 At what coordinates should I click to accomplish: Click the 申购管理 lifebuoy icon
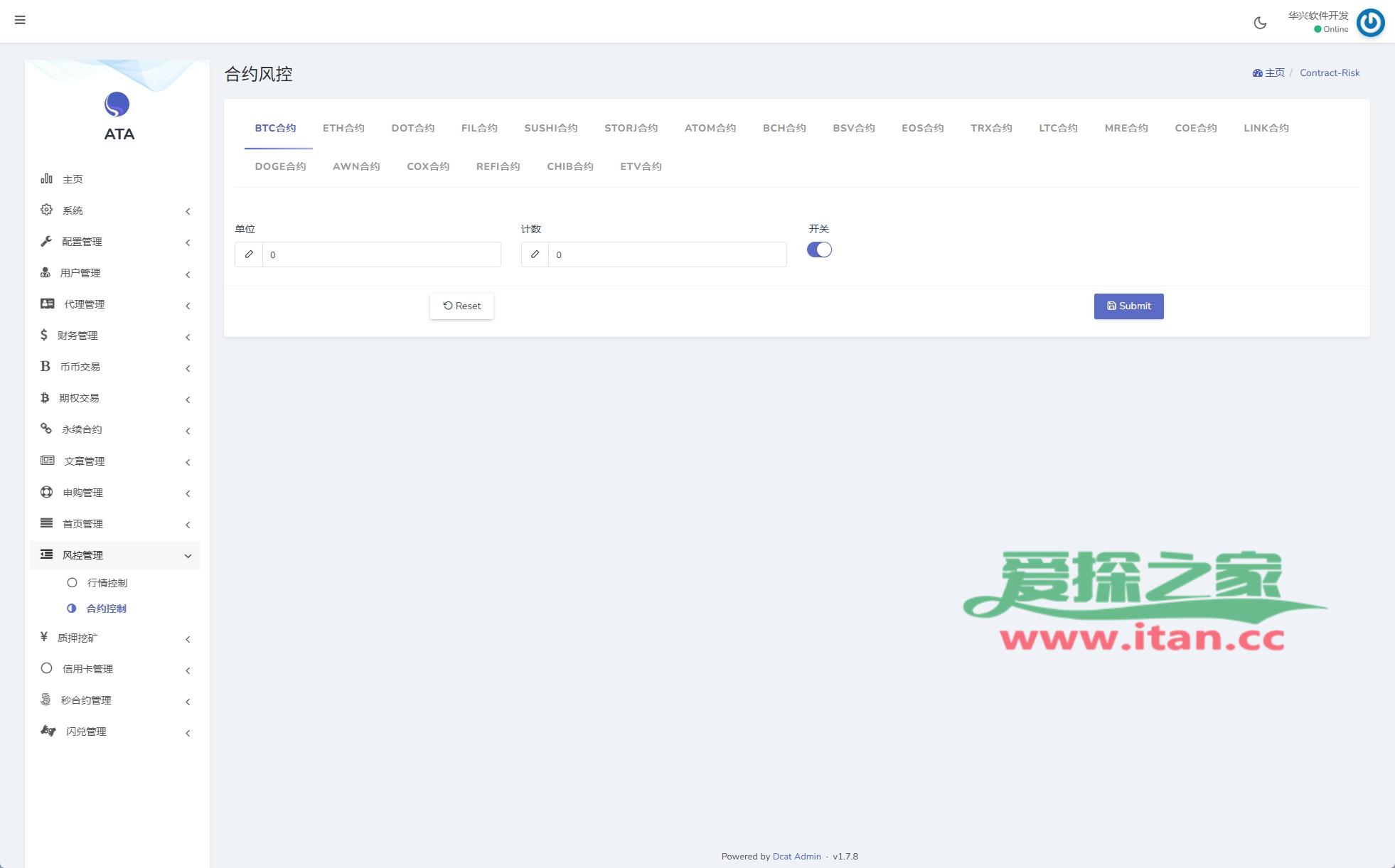[x=46, y=492]
